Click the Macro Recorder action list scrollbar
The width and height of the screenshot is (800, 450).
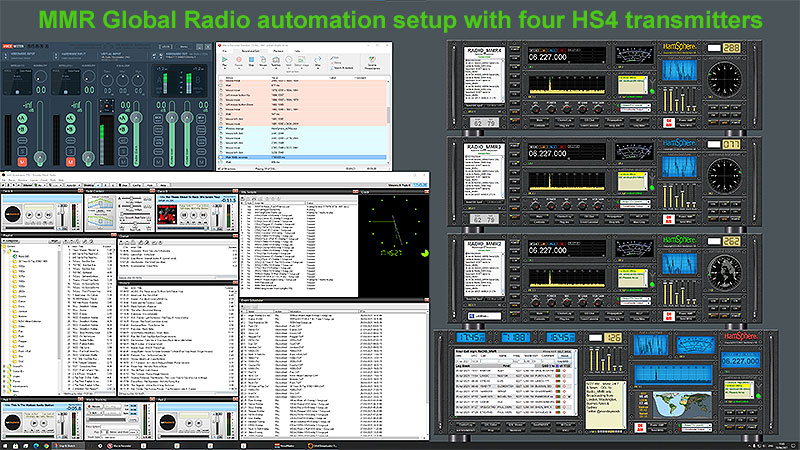tap(389, 115)
